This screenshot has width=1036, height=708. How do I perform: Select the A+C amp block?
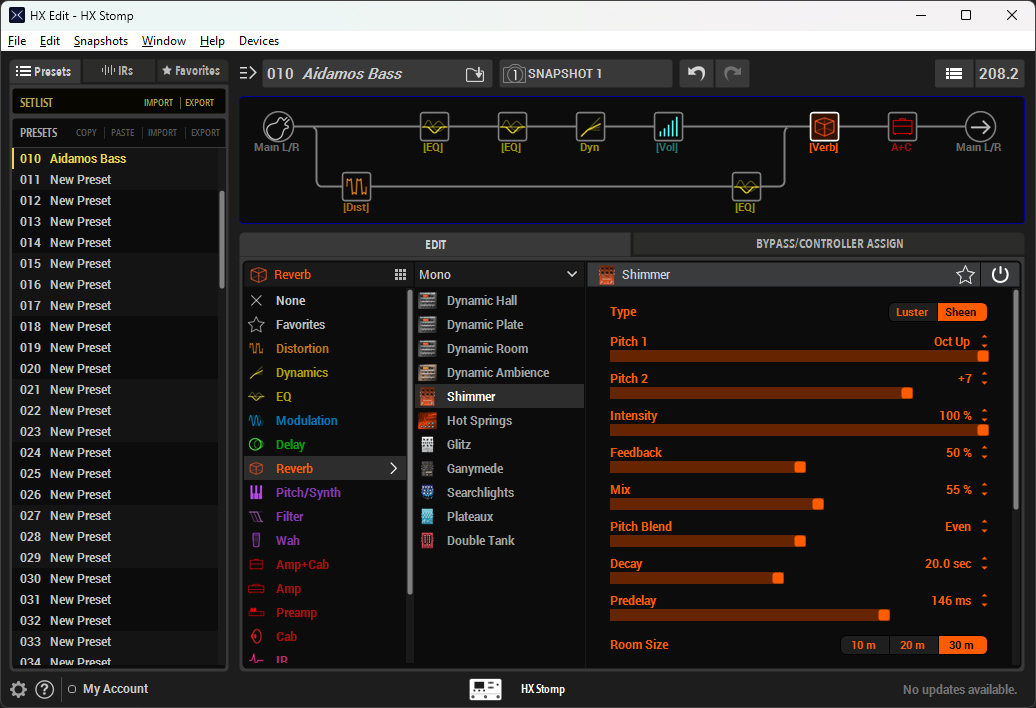click(x=902, y=127)
